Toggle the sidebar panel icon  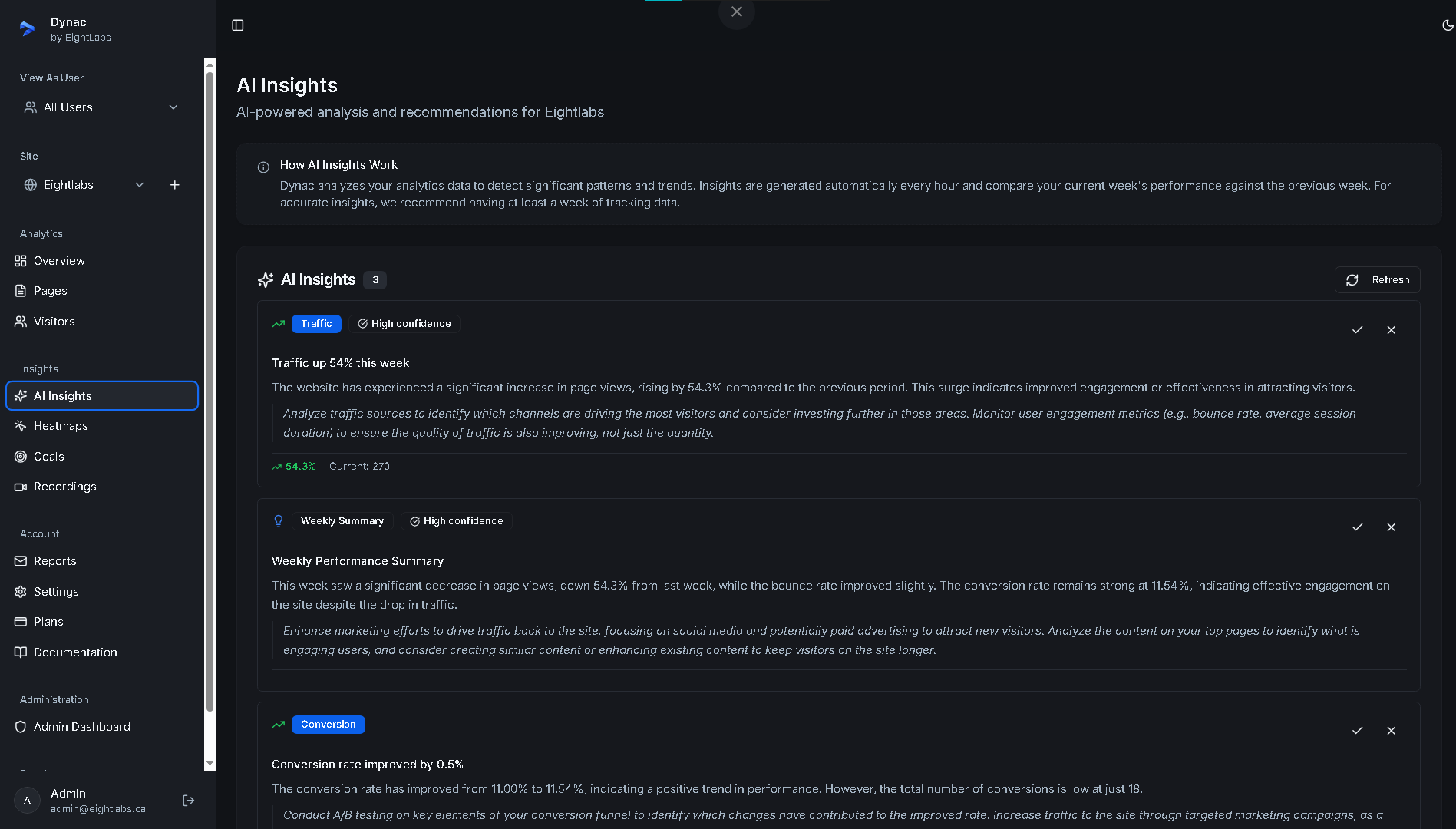tap(238, 25)
